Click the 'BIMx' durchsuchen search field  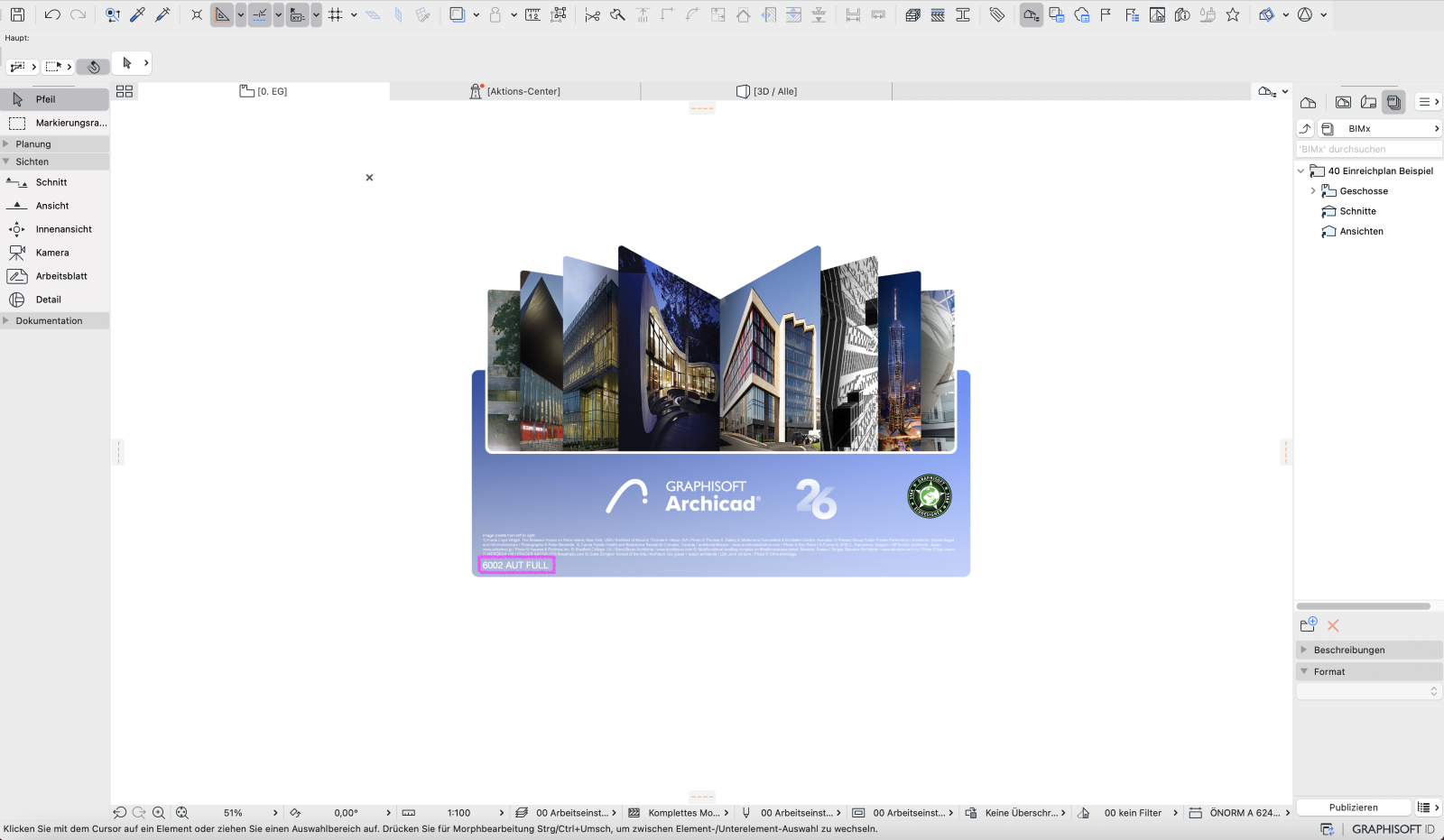coord(1369,149)
